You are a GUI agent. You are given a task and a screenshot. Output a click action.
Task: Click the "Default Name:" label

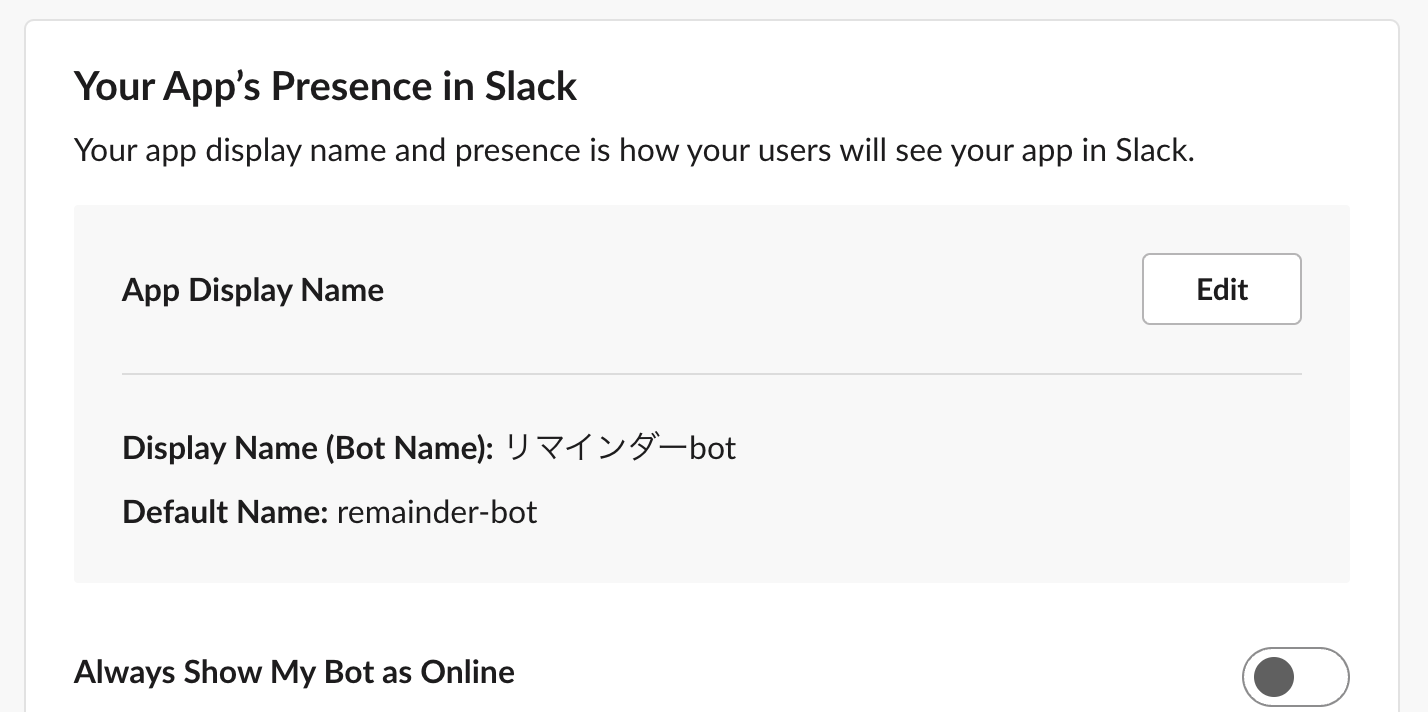pyautogui.click(x=225, y=512)
